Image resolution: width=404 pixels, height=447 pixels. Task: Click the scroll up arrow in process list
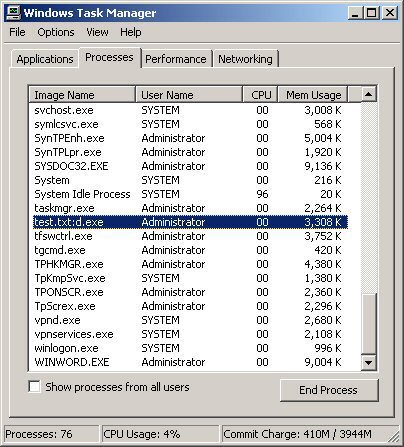click(x=369, y=94)
